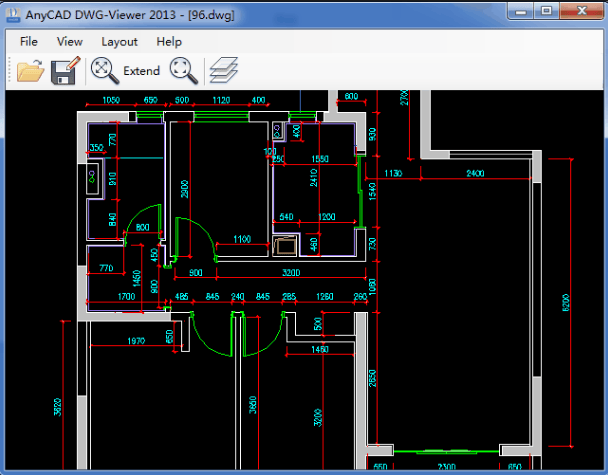608x475 pixels.
Task: Click the 2400 dimension text in drawing
Action: (x=475, y=174)
